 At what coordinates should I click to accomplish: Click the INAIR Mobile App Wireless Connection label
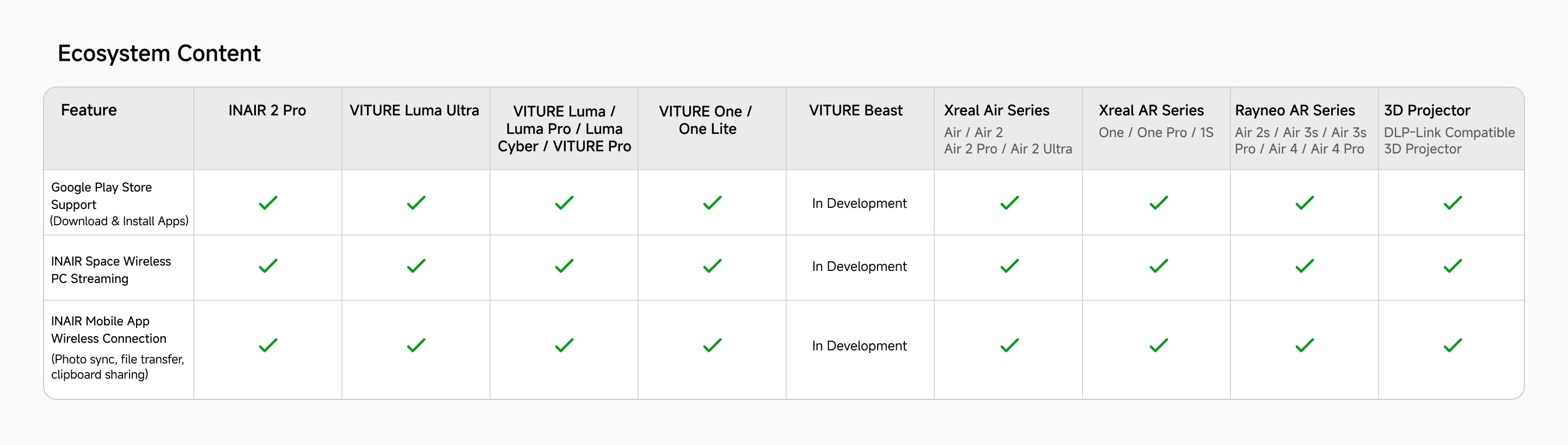tap(108, 330)
